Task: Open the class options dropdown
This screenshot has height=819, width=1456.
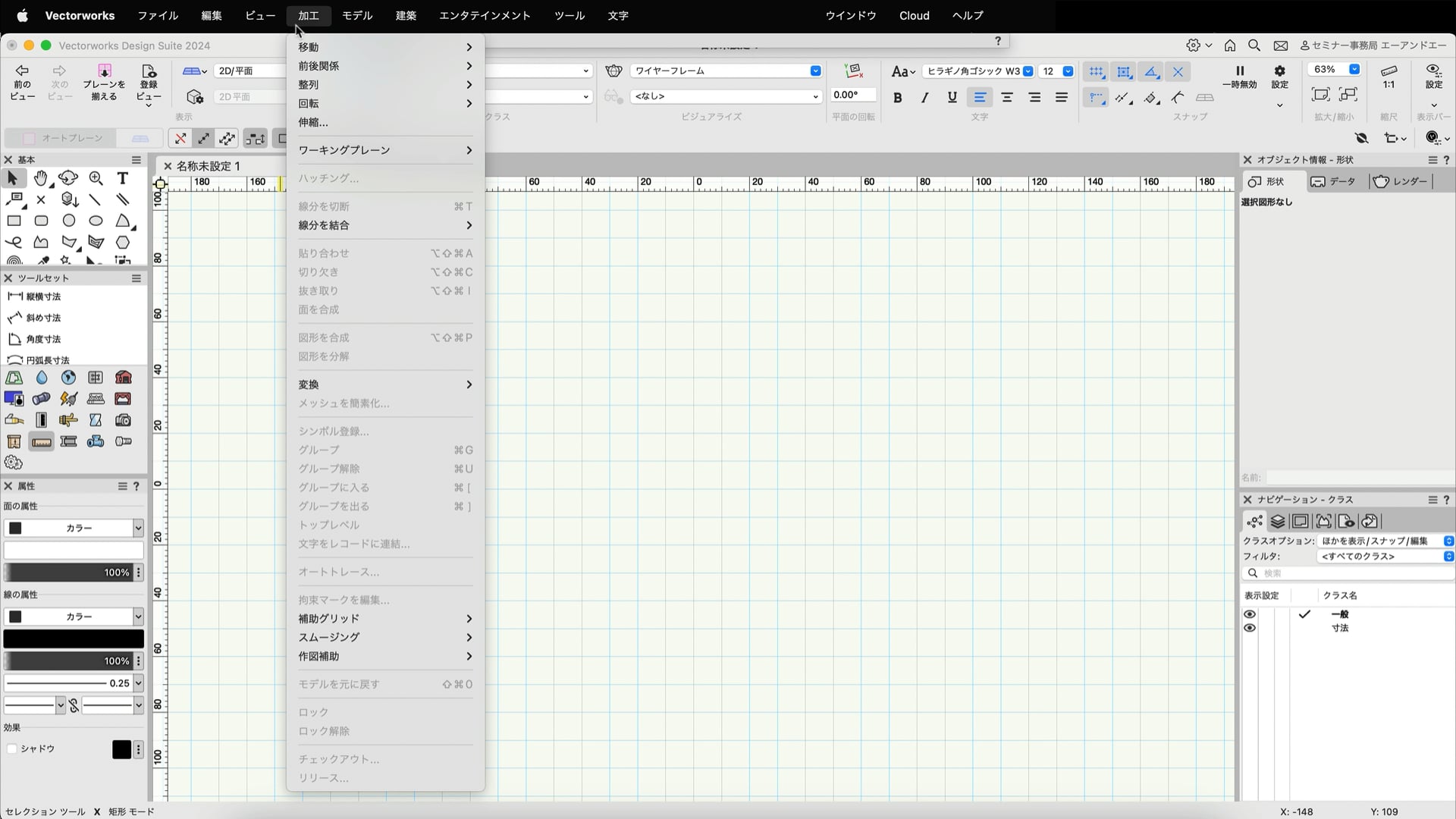Action: pos(1385,541)
